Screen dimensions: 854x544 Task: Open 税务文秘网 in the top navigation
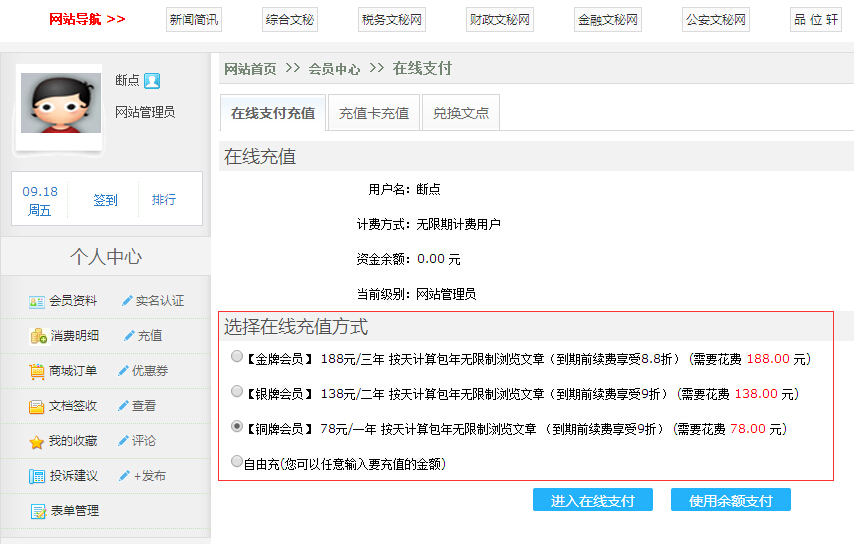391,19
